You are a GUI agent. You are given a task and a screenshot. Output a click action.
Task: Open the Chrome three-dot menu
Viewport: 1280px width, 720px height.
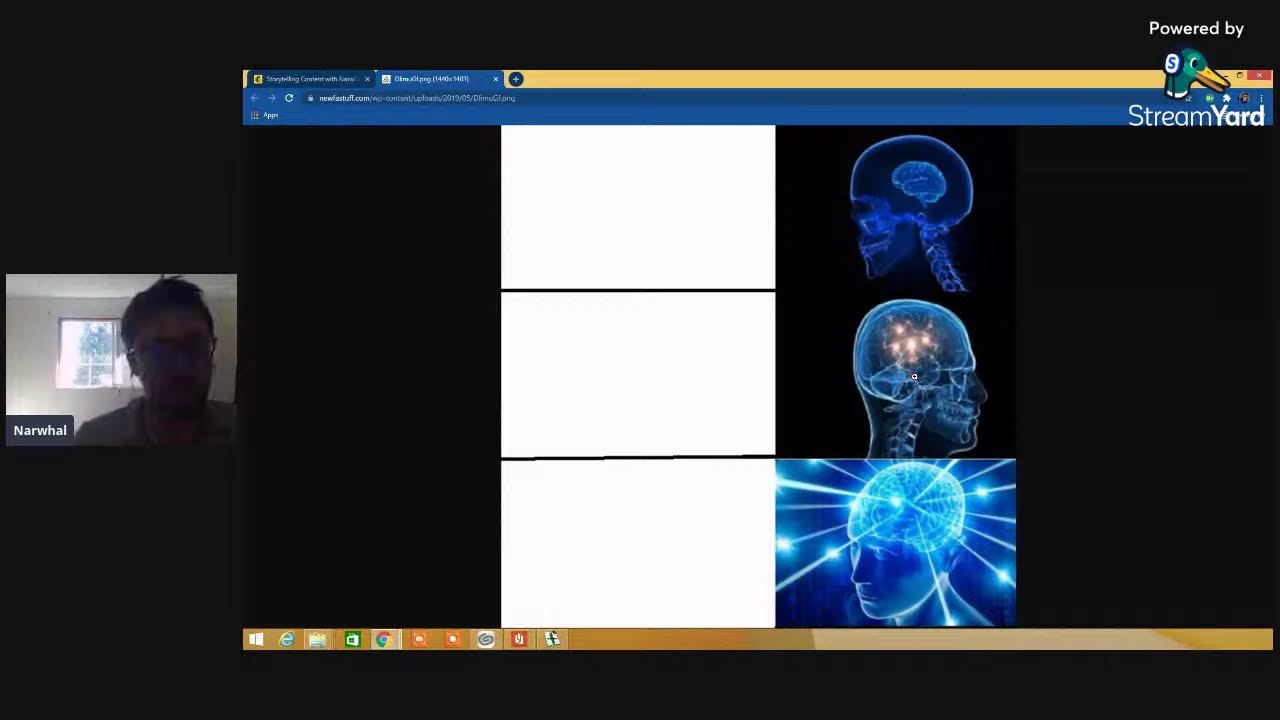point(1261,98)
